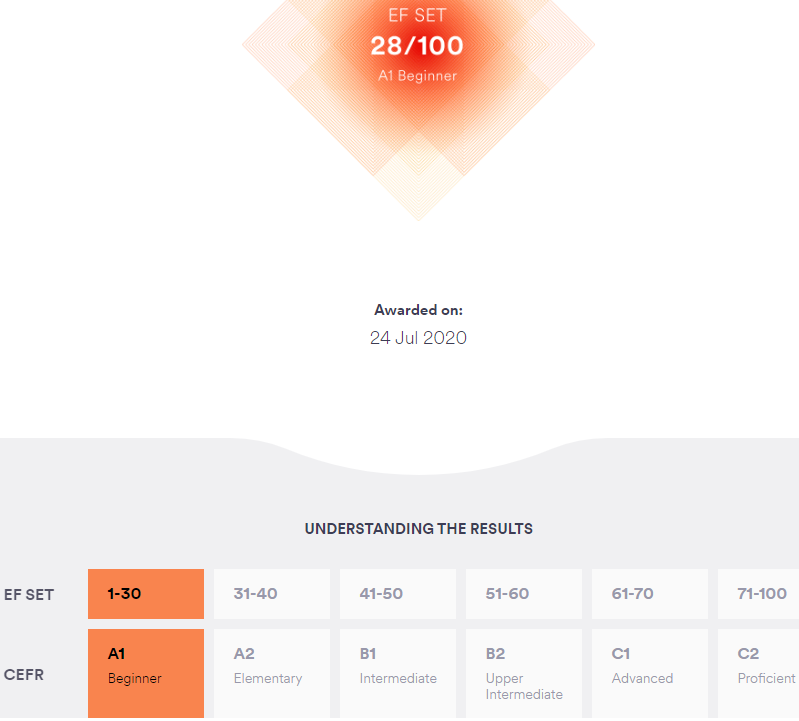Screen dimensions: 799x721
Task: Select the highlighted 1-30 score range cell
Action: (x=146, y=594)
